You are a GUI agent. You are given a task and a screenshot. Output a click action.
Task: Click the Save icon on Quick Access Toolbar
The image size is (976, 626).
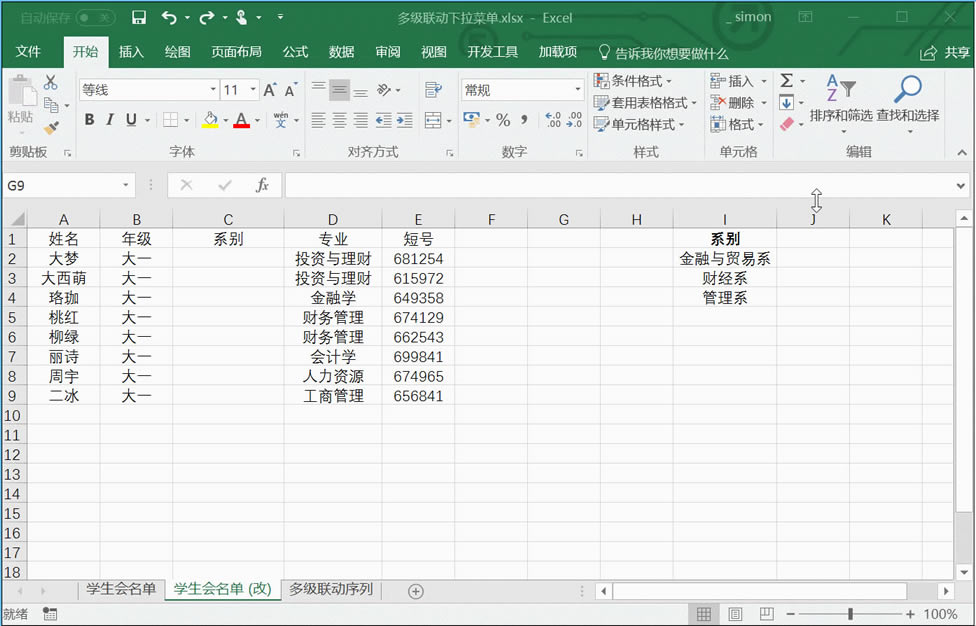(x=137, y=17)
